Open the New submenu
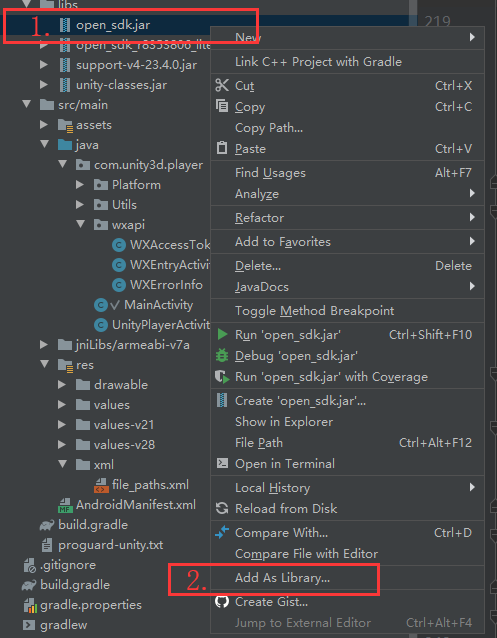 347,37
